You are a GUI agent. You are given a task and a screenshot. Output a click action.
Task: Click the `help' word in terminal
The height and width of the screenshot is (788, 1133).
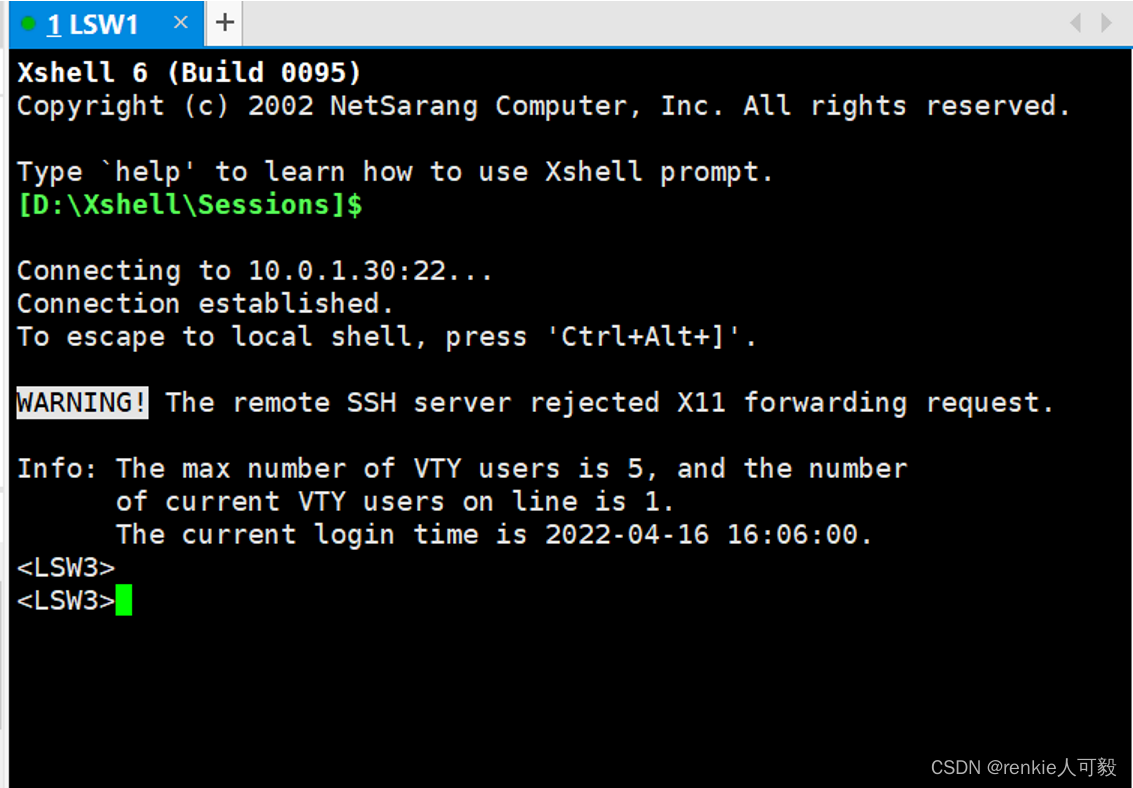click(148, 172)
